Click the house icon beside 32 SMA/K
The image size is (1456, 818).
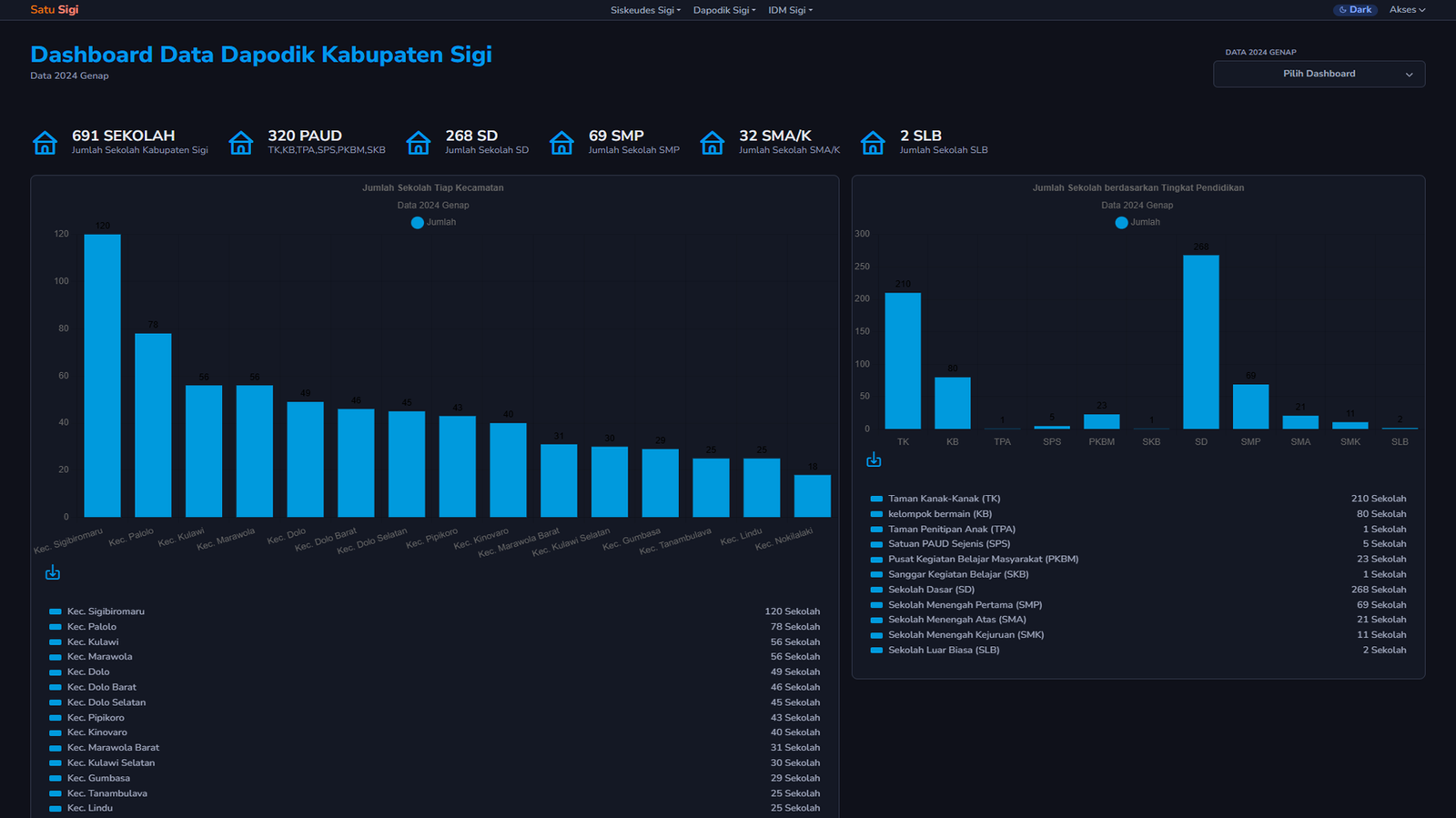pos(712,143)
